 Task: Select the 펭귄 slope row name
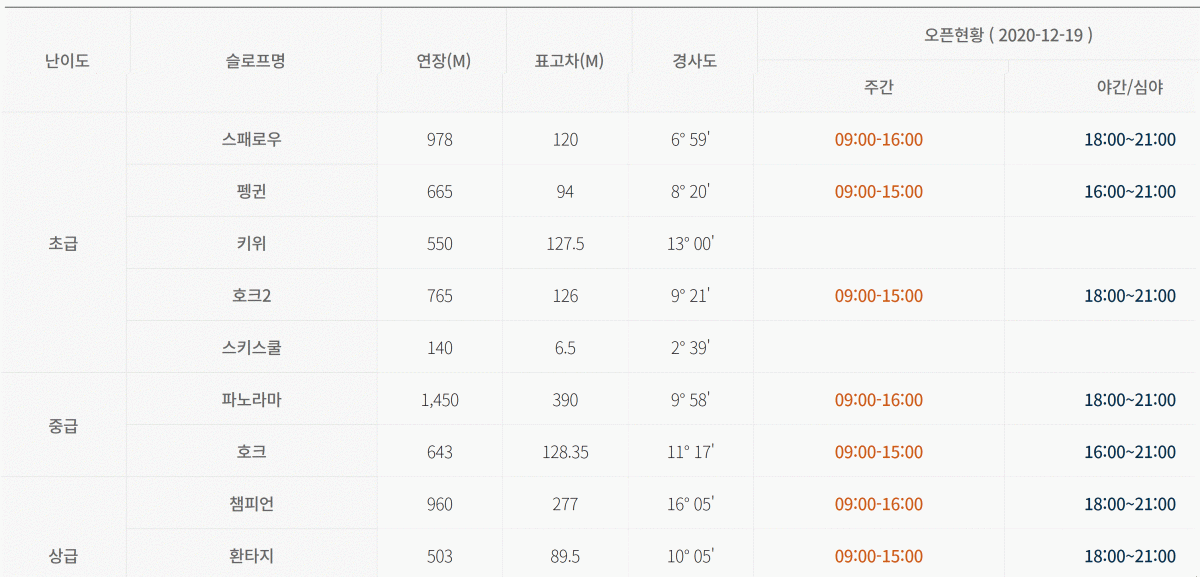(x=251, y=191)
